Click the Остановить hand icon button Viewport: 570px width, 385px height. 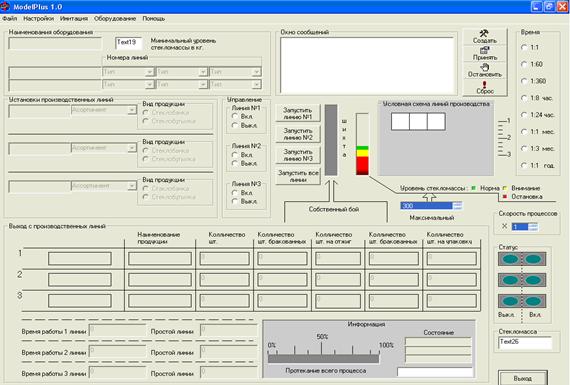485,70
